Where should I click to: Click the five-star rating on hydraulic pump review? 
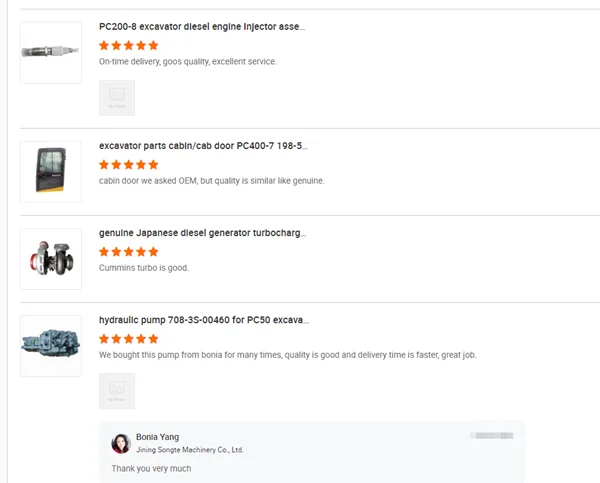(x=129, y=339)
